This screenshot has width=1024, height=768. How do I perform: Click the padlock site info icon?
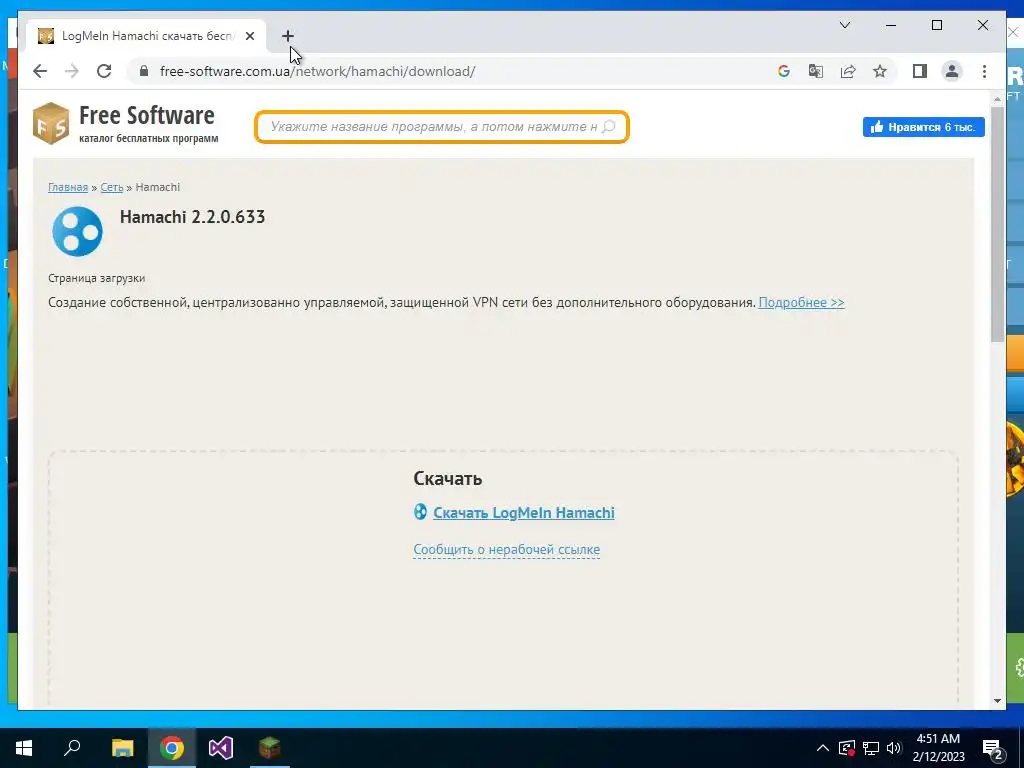(144, 71)
